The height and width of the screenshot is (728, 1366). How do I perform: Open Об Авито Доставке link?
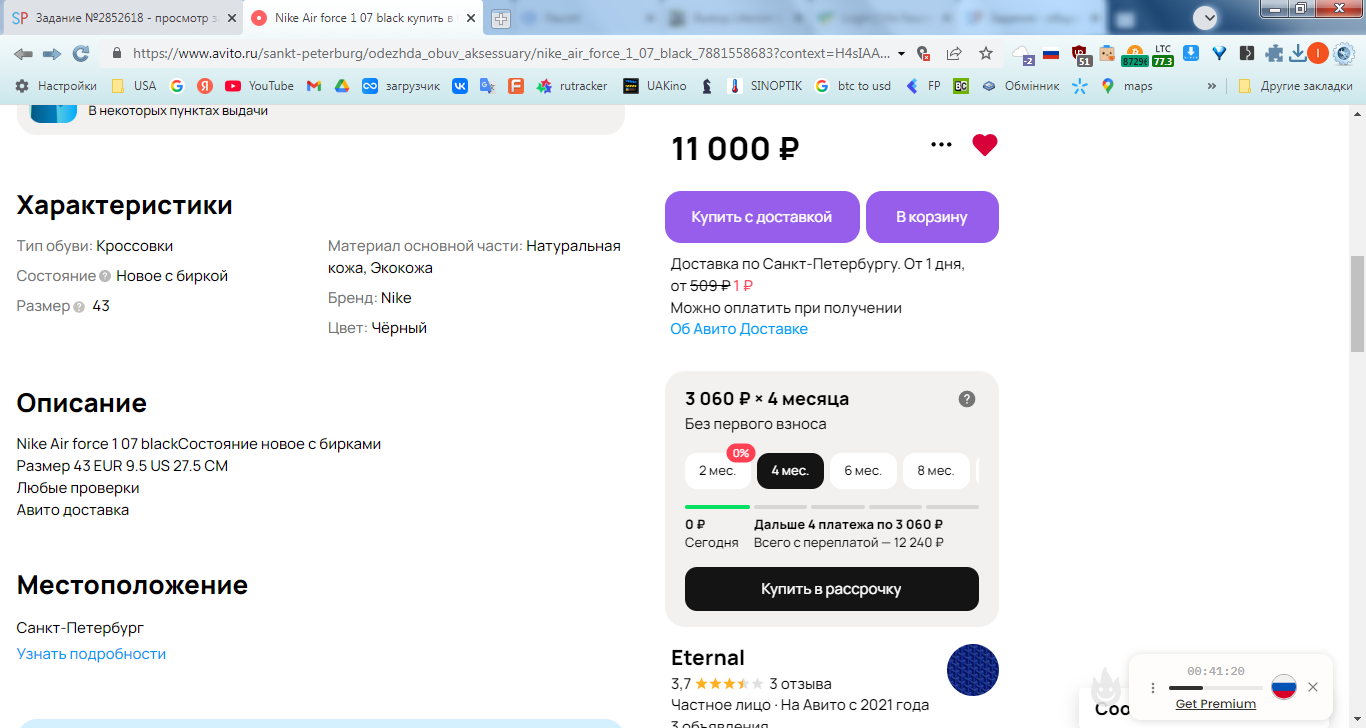click(739, 329)
